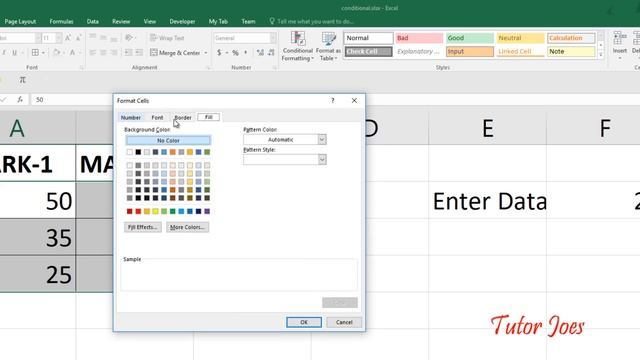Click the fx Insert Function icon
Viewport: 640px width, 360px height.
(x=20, y=100)
